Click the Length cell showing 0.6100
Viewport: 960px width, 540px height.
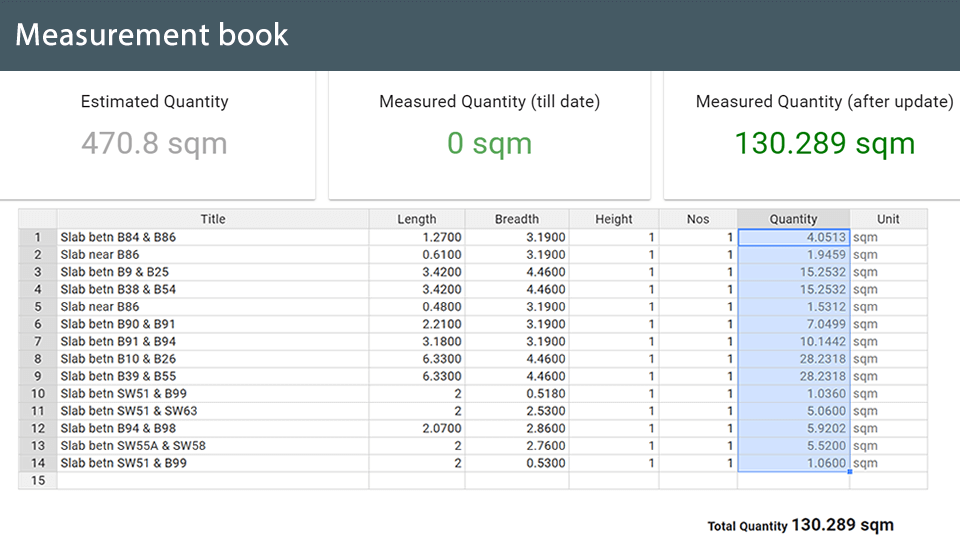click(x=417, y=255)
